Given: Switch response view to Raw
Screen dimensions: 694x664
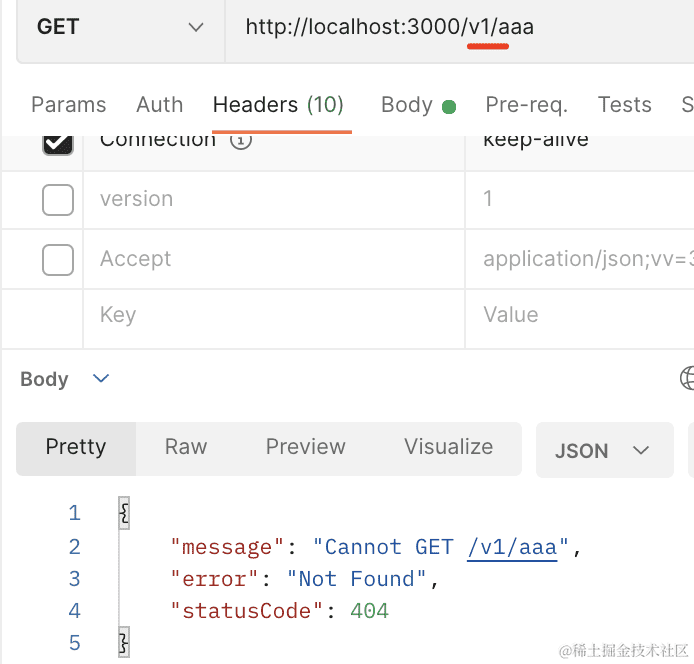Looking at the screenshot, I should [186, 447].
